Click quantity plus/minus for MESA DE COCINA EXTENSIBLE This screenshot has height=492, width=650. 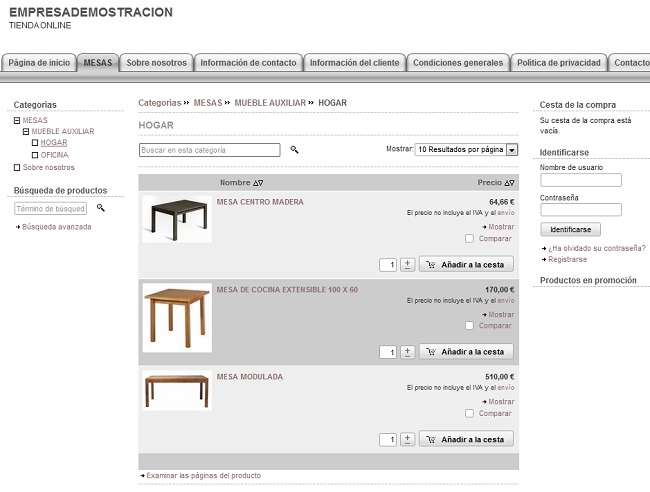coord(407,352)
